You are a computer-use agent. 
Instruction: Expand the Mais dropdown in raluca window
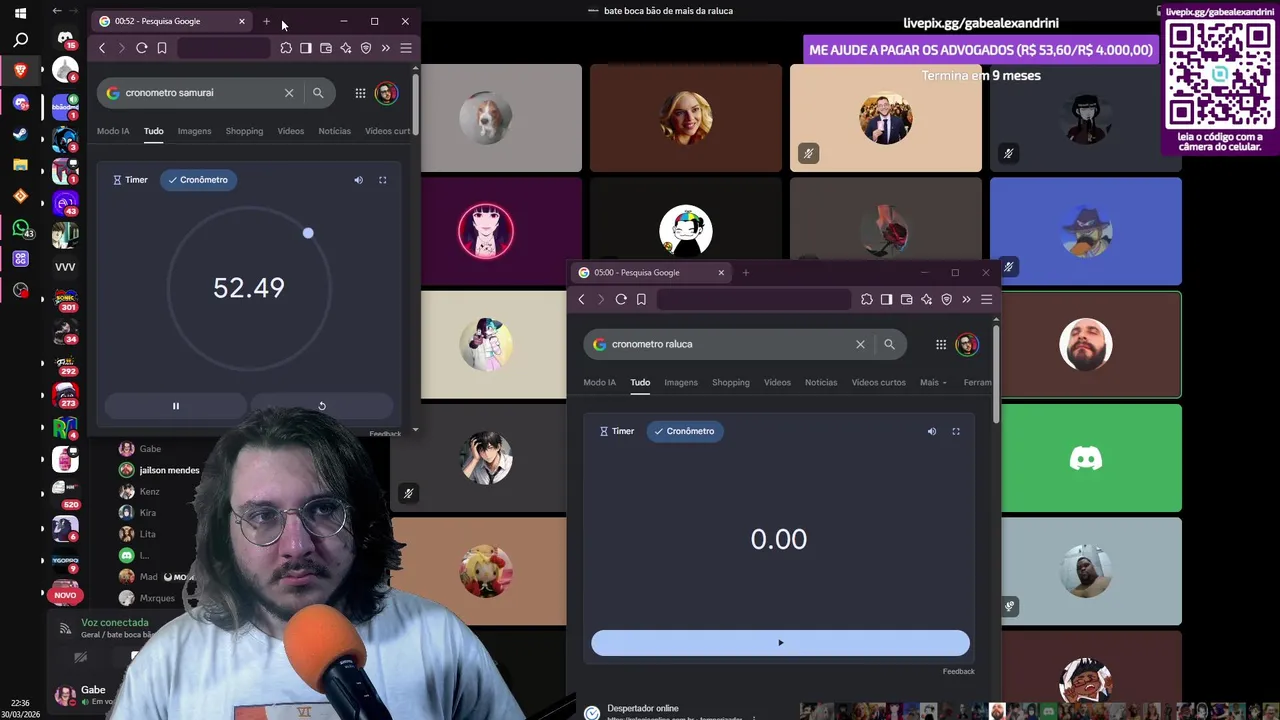click(933, 382)
